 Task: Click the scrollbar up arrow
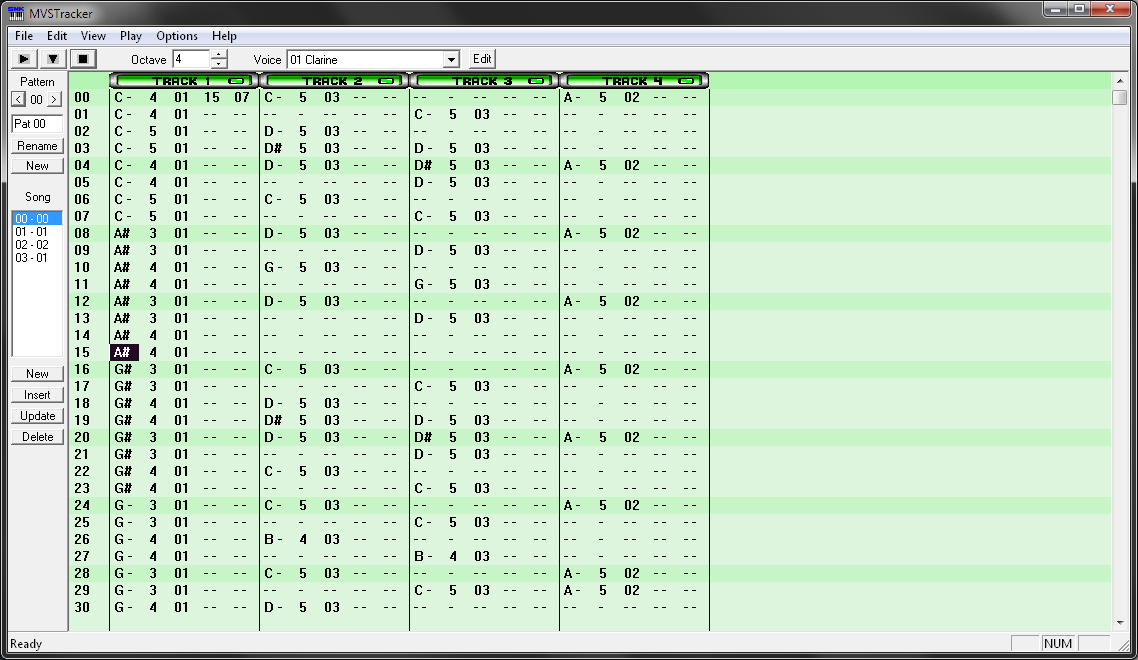tap(1119, 81)
